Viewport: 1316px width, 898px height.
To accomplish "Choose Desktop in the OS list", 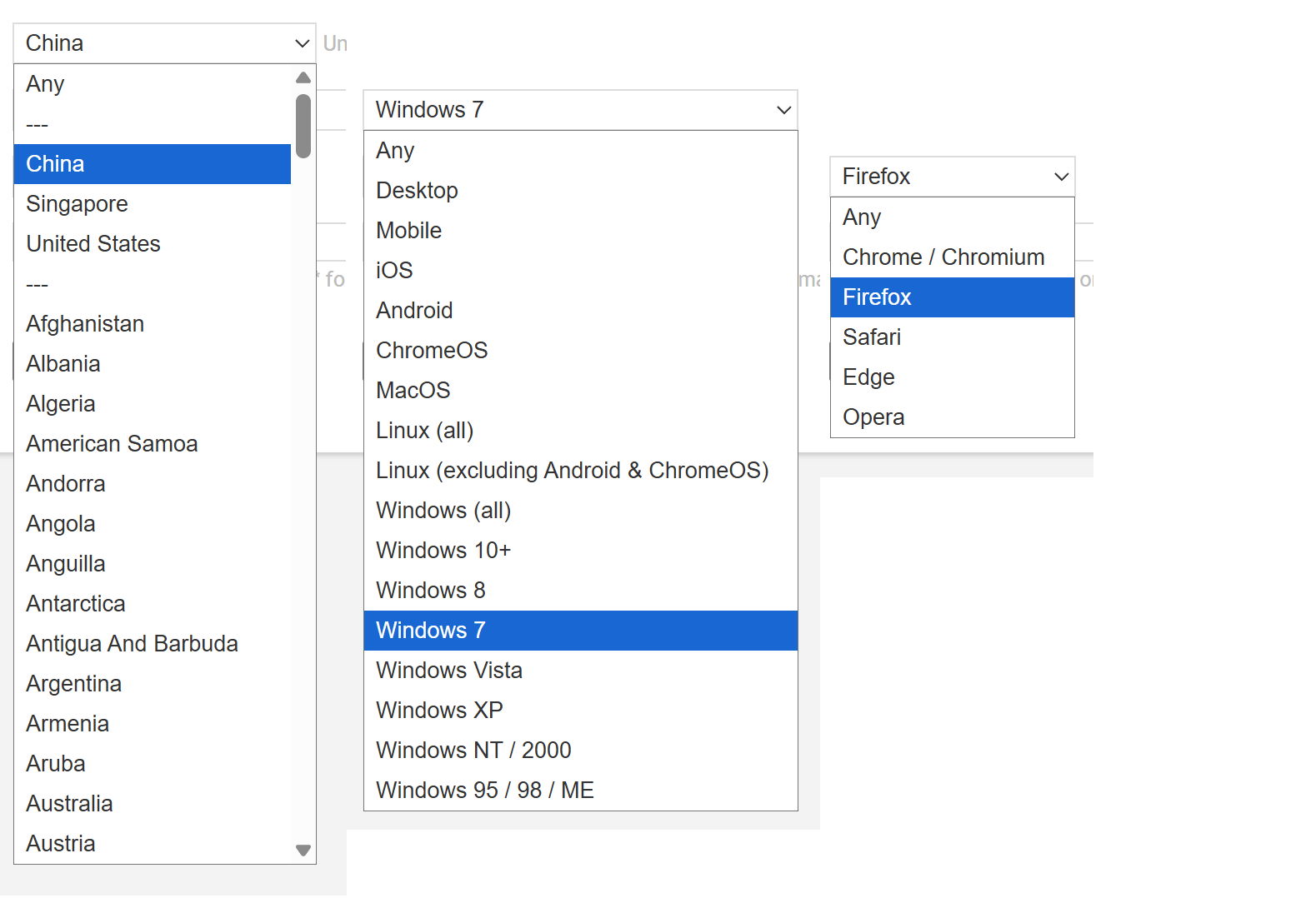I will coord(581,191).
